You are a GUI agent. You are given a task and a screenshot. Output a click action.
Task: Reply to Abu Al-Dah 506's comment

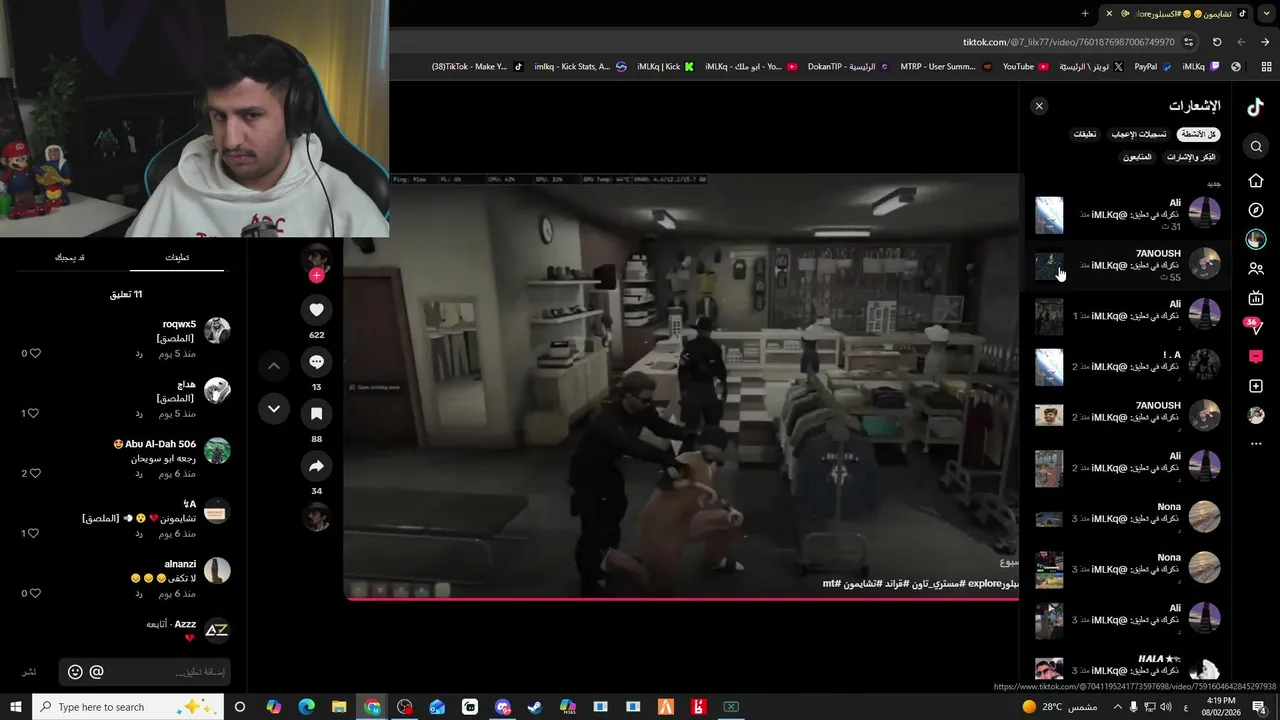[x=139, y=474]
